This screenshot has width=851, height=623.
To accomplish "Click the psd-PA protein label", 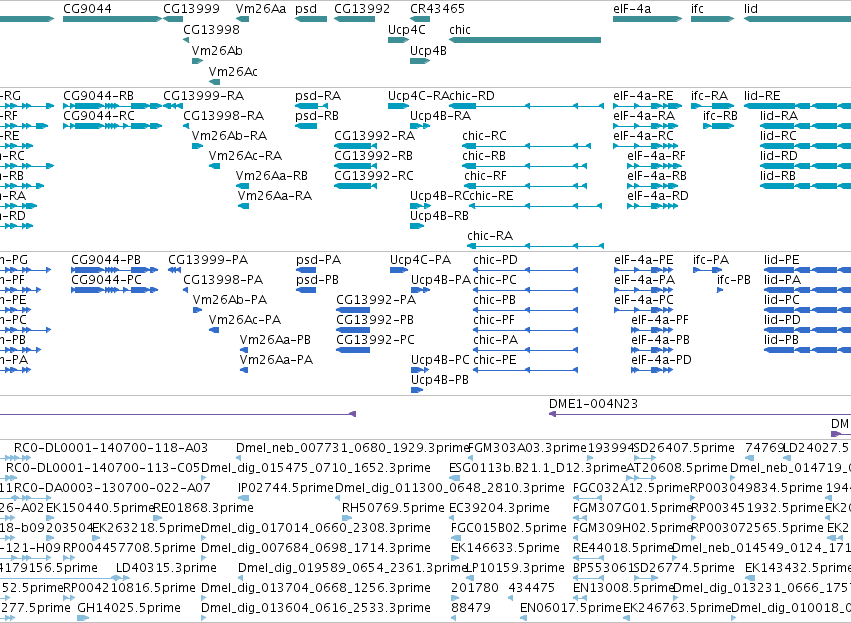I will click(319, 260).
